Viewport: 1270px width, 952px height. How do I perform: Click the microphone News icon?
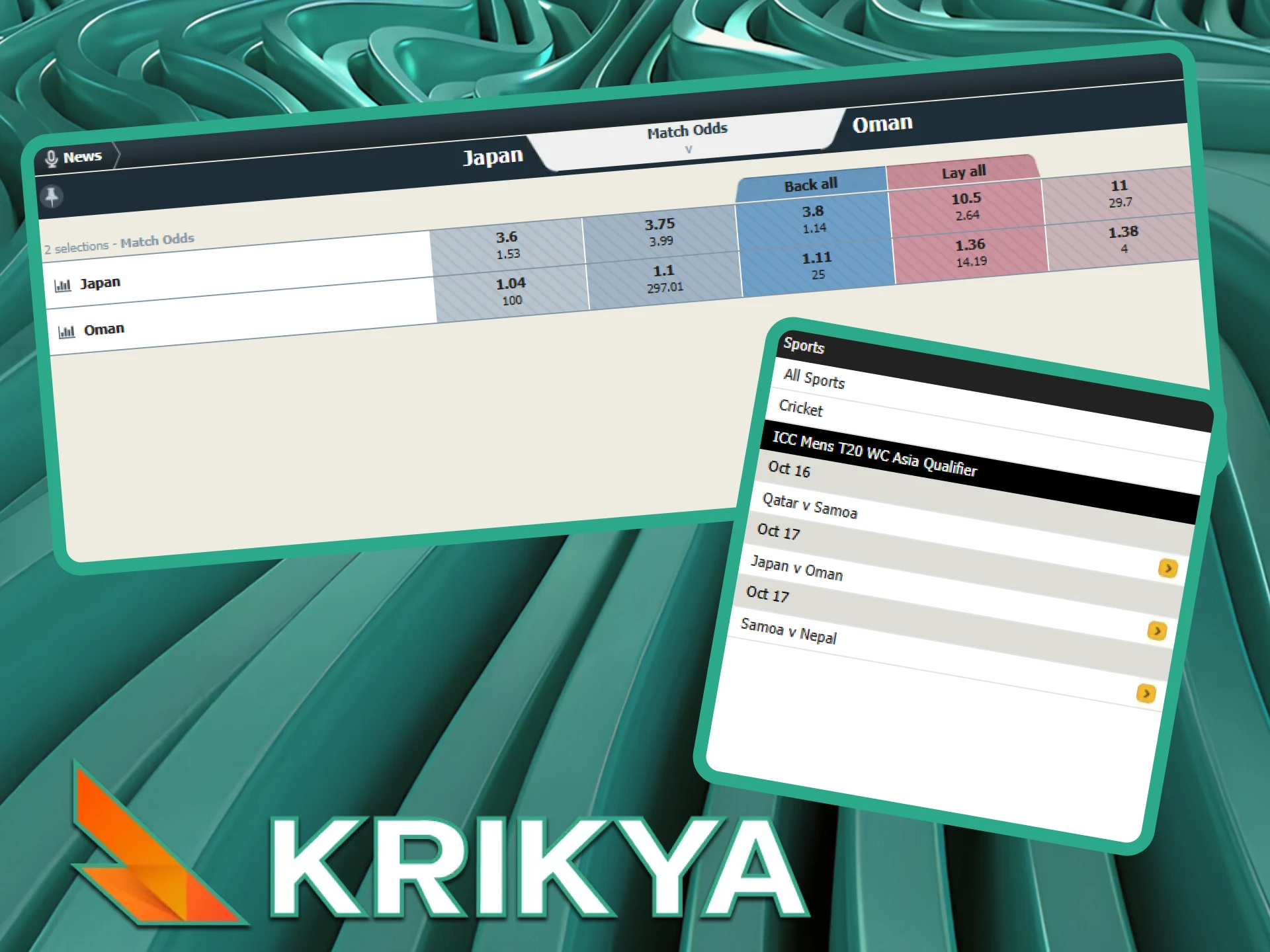tap(51, 159)
